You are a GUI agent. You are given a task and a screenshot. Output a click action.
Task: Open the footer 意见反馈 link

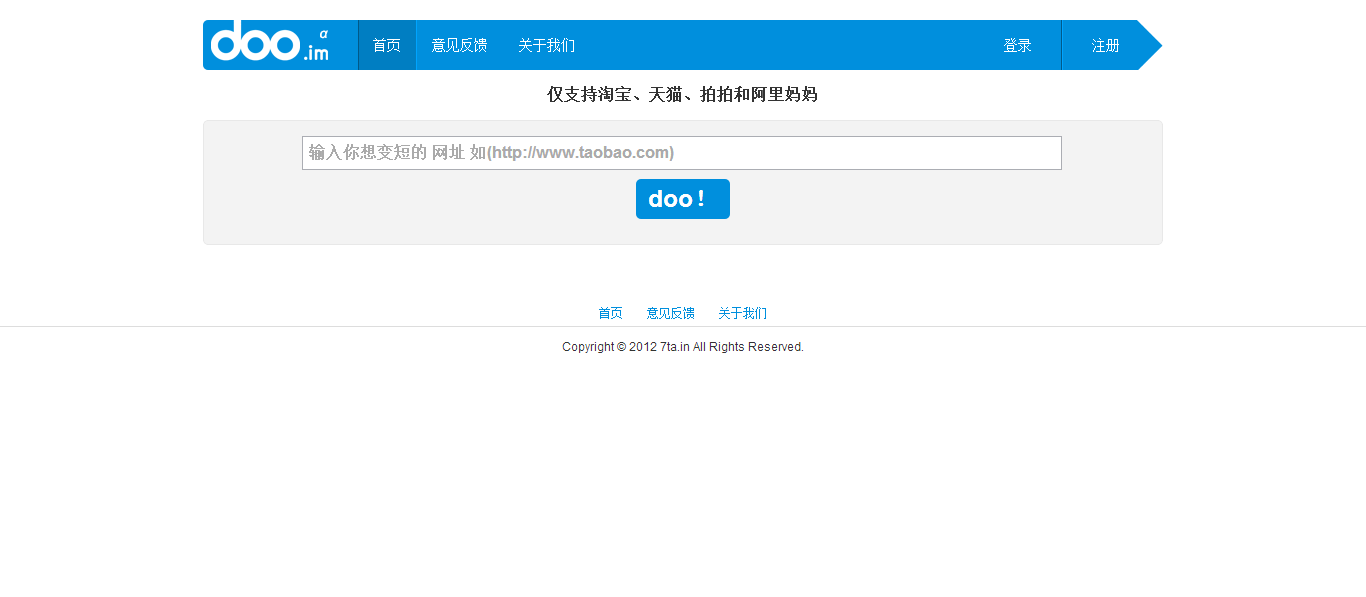(x=670, y=313)
